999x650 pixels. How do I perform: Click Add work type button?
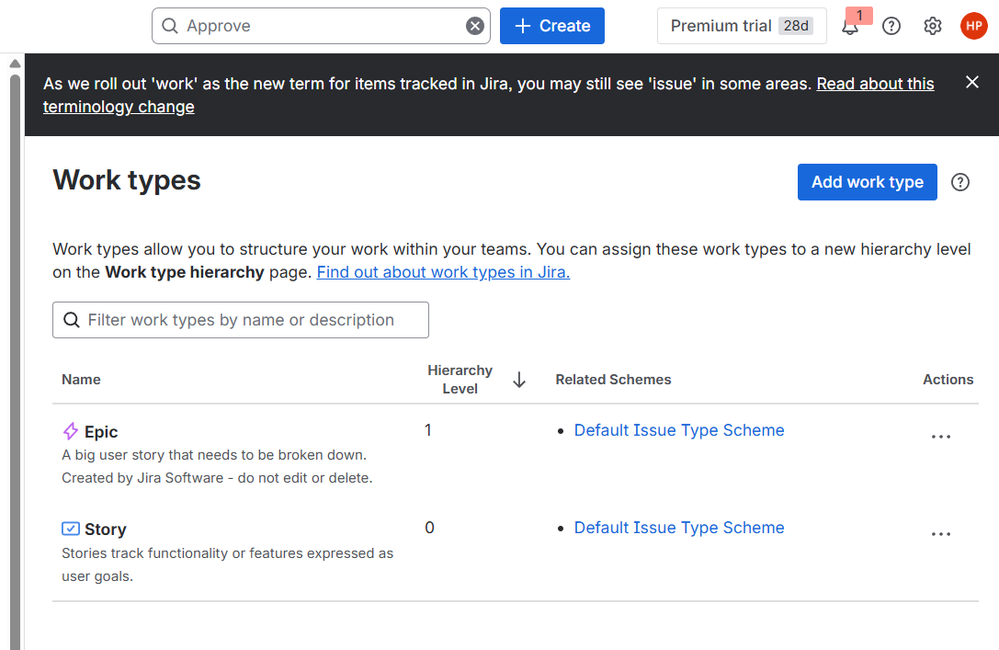867,182
